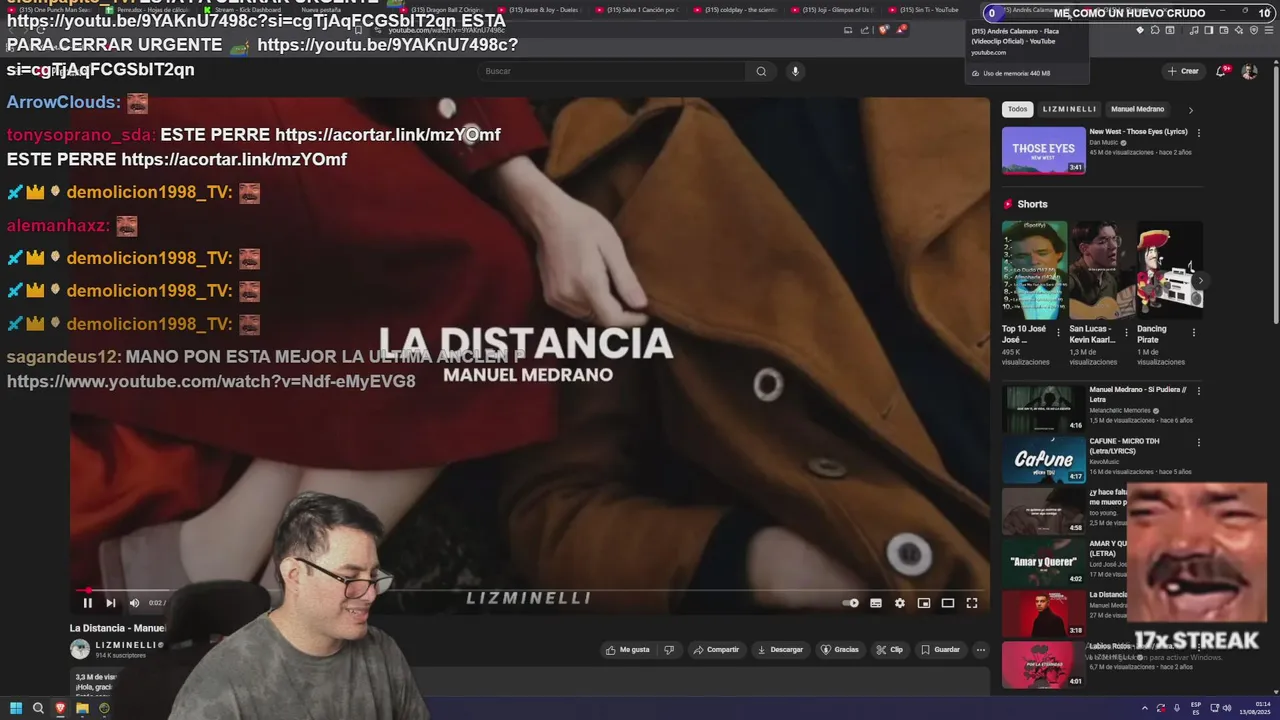
Task: Open the account avatar menu
Action: tap(1249, 71)
